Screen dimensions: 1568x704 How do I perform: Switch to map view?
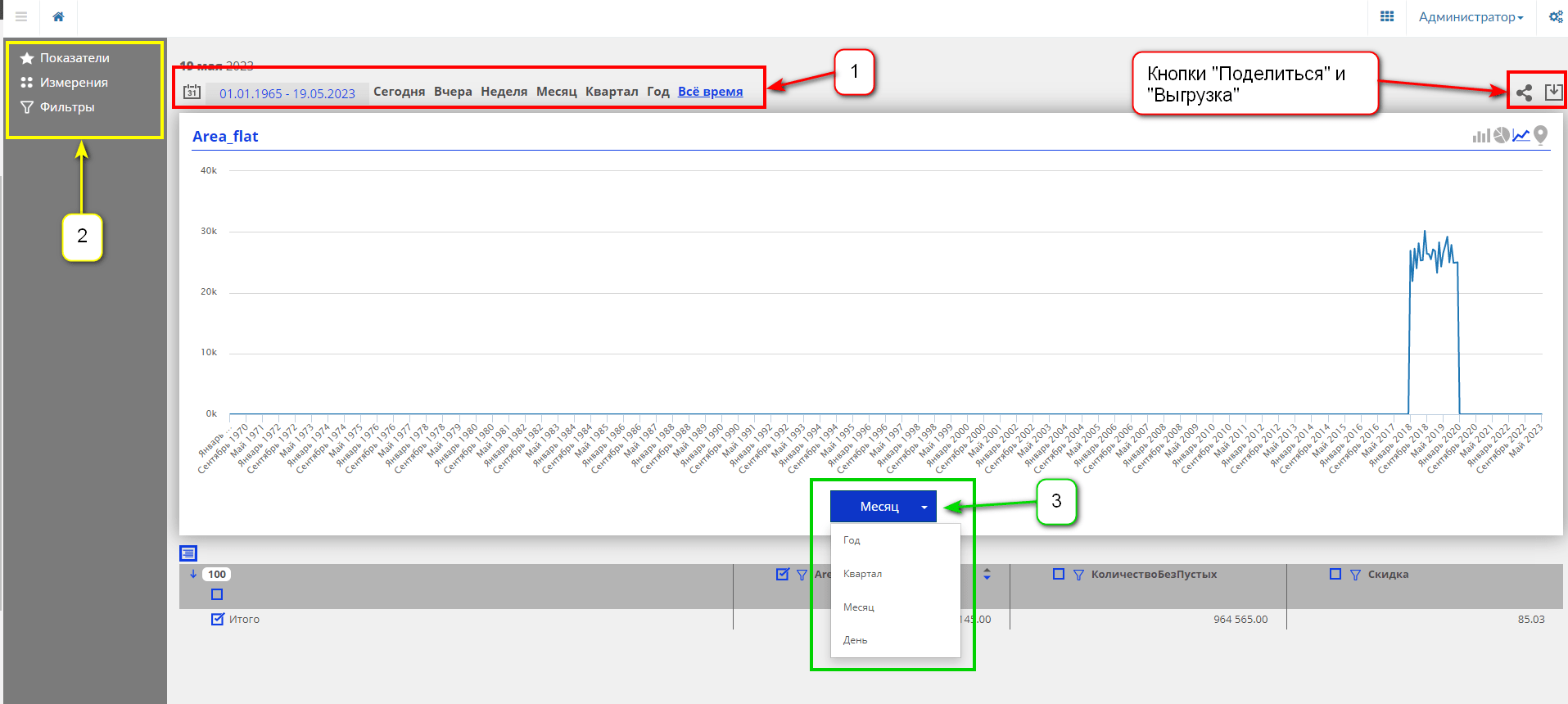point(1540,135)
